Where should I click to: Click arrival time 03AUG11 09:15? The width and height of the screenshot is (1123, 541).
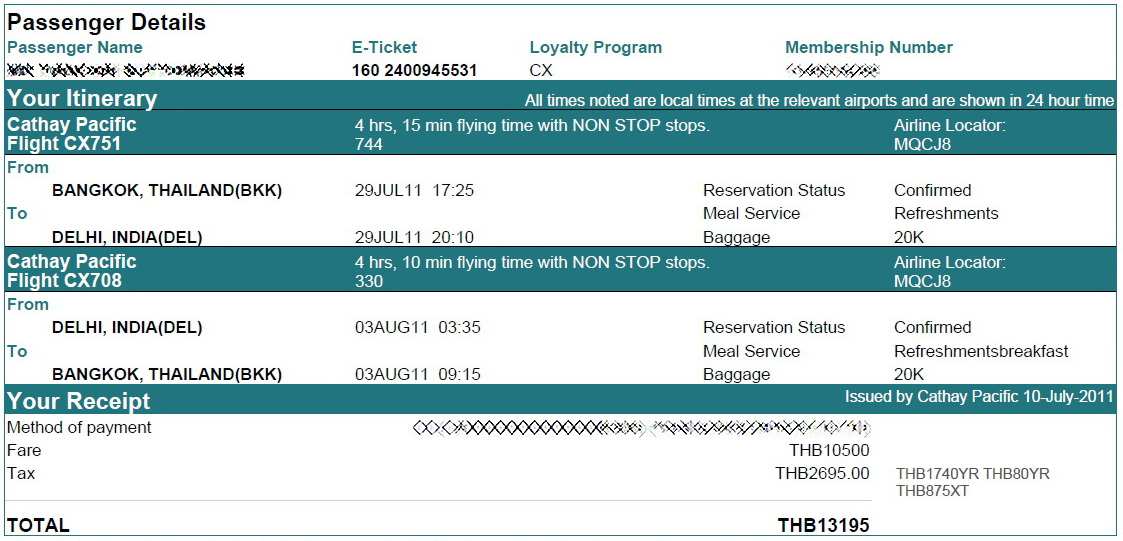418,374
